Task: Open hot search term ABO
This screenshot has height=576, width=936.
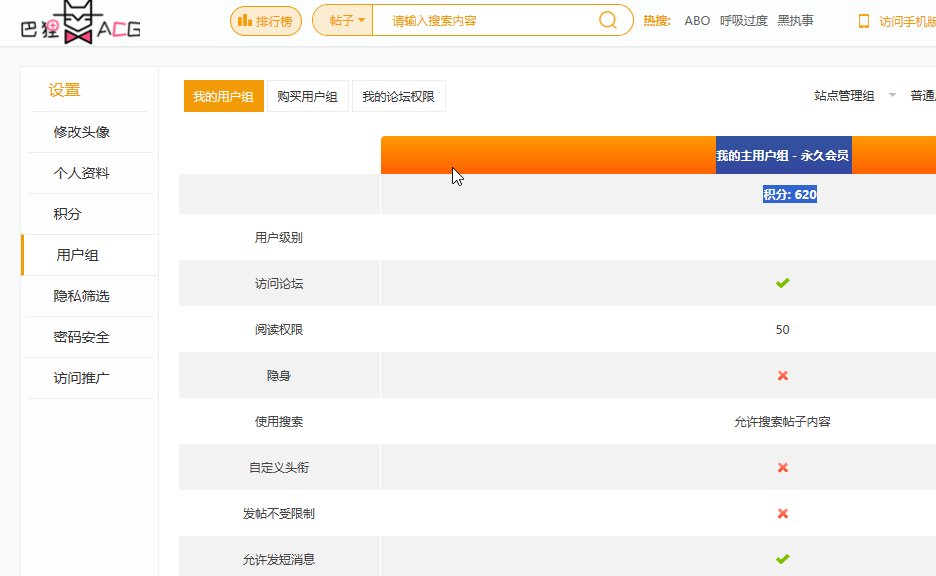Action: click(x=697, y=21)
